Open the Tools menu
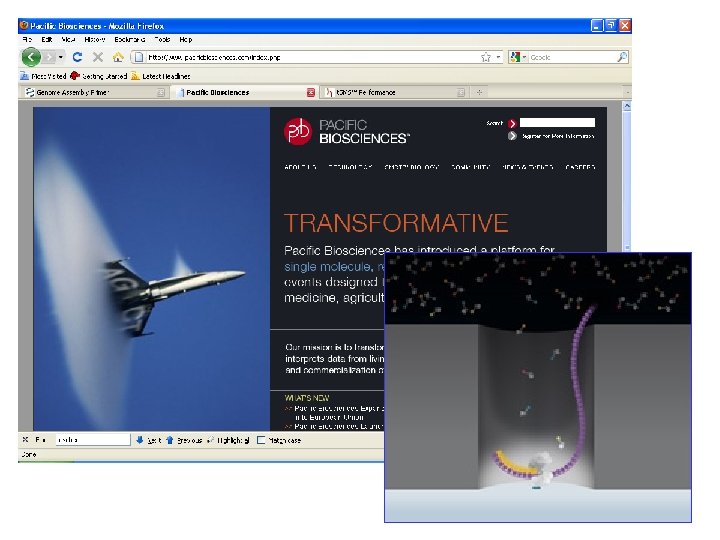Screen dimensions: 720x540 [162, 39]
